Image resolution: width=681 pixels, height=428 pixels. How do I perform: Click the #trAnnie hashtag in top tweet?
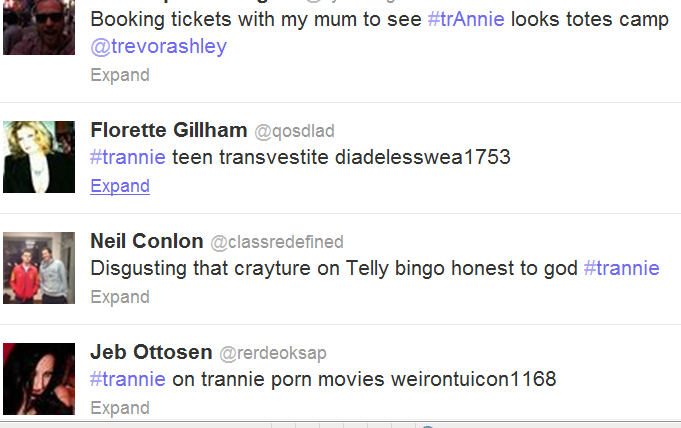pos(468,20)
